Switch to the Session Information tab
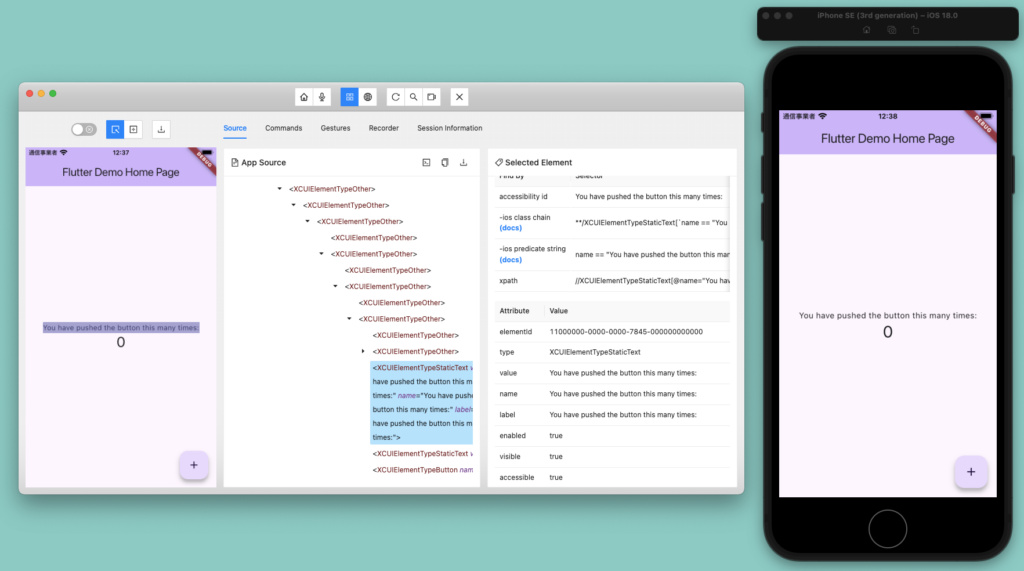The height and width of the screenshot is (571, 1024). [x=449, y=128]
